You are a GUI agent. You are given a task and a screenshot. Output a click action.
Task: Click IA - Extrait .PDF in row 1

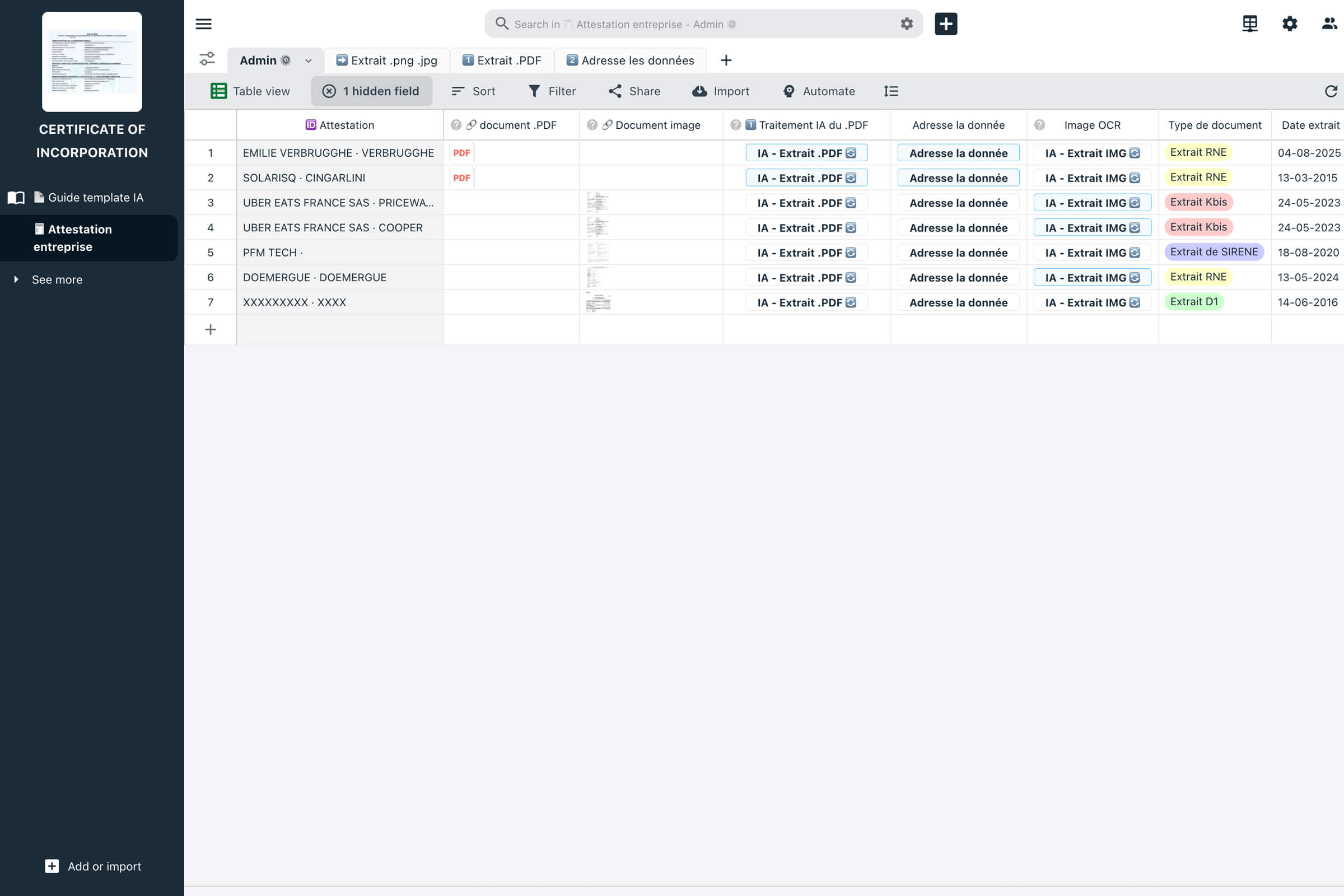pyautogui.click(x=806, y=153)
